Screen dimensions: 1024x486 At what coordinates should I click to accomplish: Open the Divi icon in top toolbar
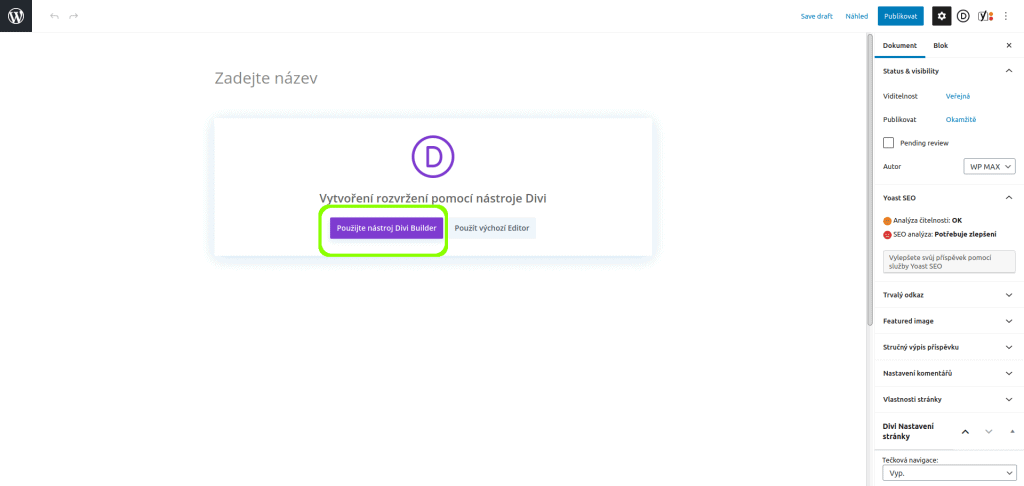click(963, 16)
